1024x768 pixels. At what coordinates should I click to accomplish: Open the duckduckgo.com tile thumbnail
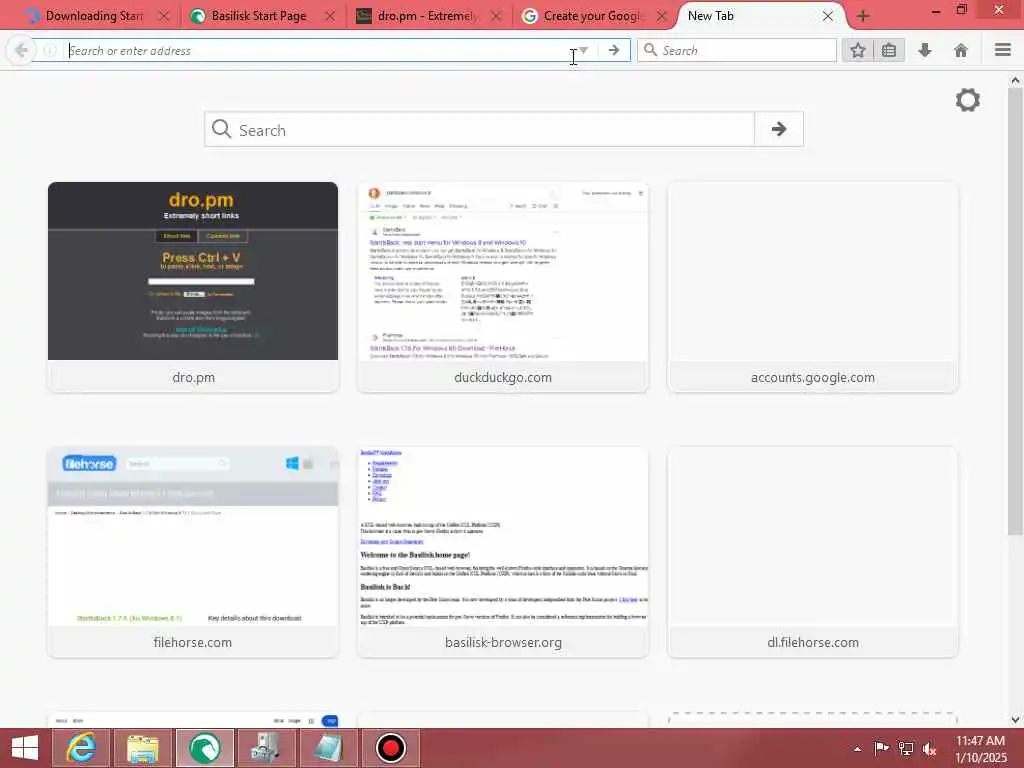click(503, 271)
